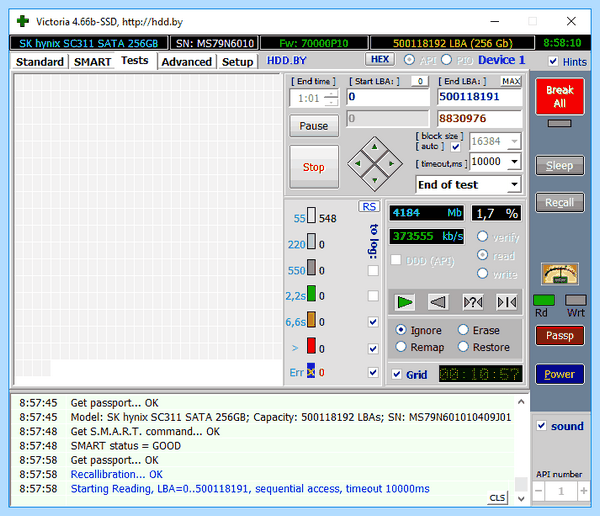The width and height of the screenshot is (600, 516).
Task: Open the timeout ms dropdown
Action: [x=514, y=161]
